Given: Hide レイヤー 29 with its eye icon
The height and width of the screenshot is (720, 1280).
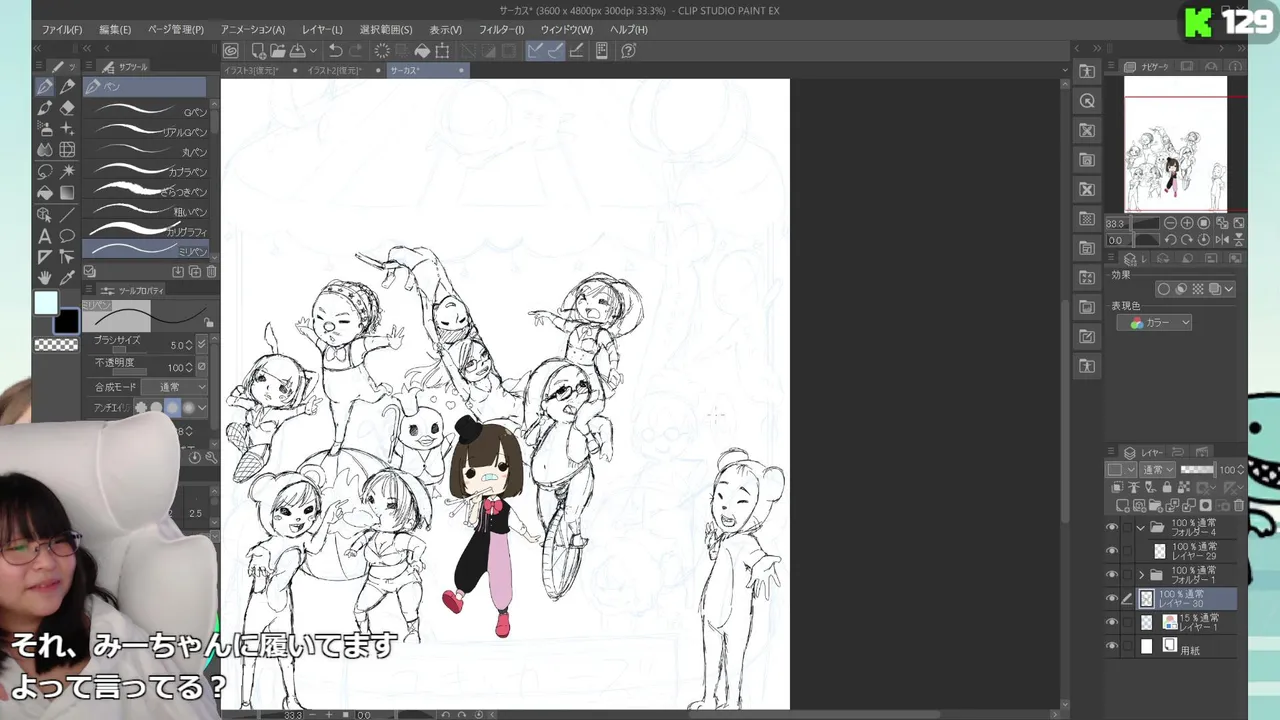Looking at the screenshot, I should [x=1112, y=551].
